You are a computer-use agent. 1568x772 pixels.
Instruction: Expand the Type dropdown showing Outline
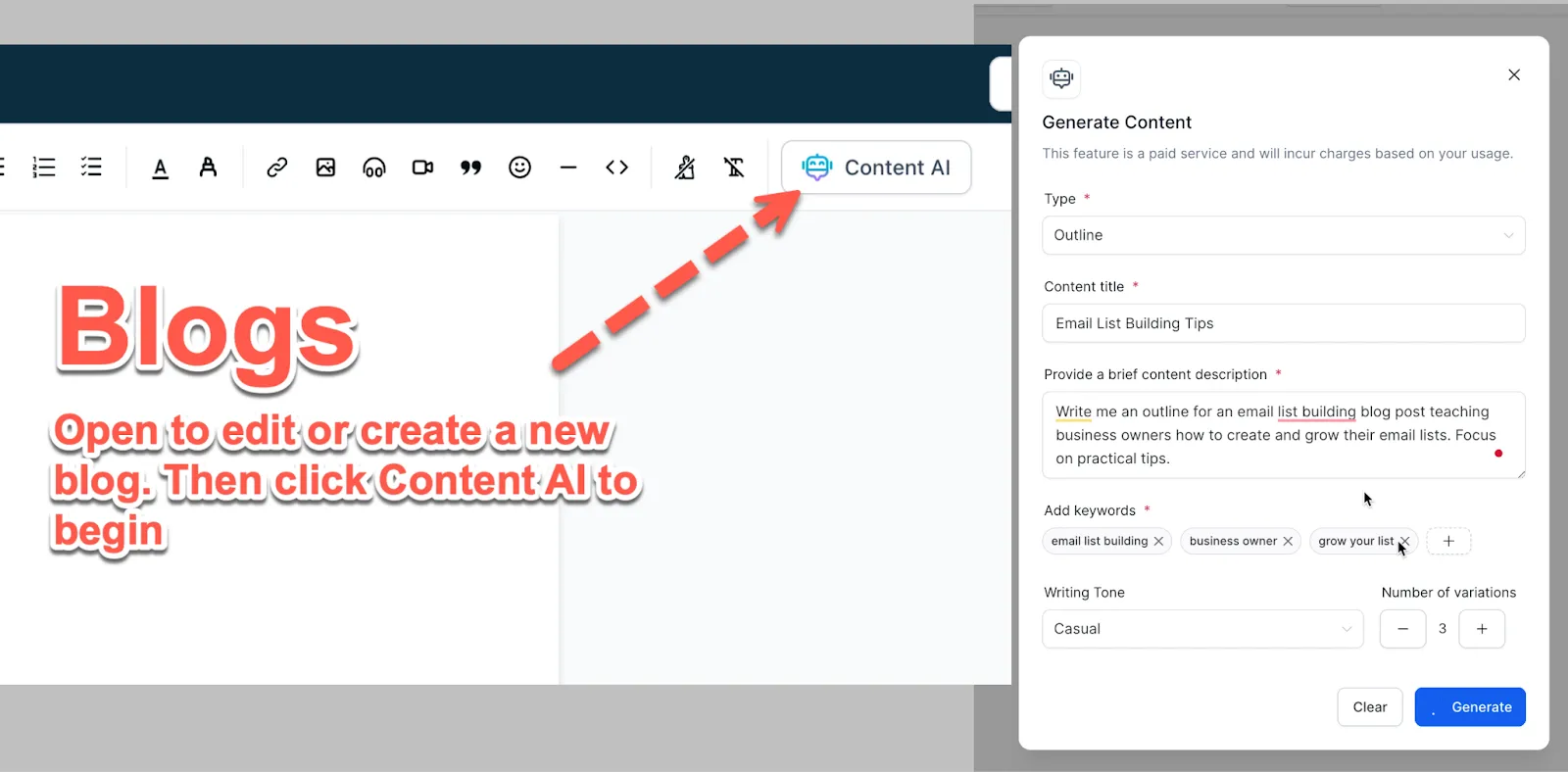point(1284,235)
